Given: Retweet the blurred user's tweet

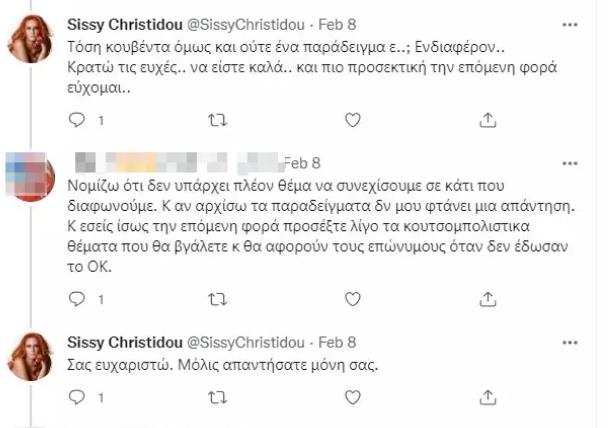Looking at the screenshot, I should click(218, 299).
